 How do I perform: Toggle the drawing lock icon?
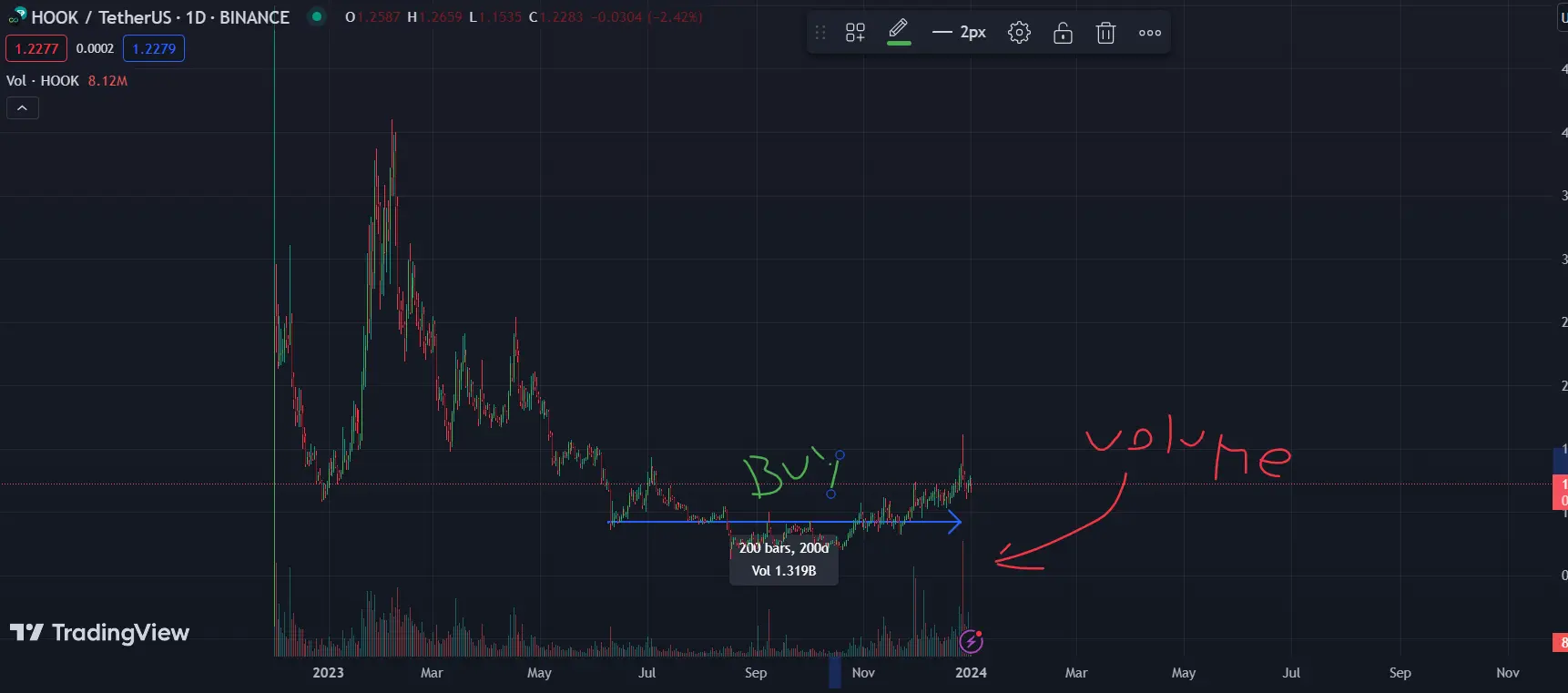click(x=1063, y=33)
